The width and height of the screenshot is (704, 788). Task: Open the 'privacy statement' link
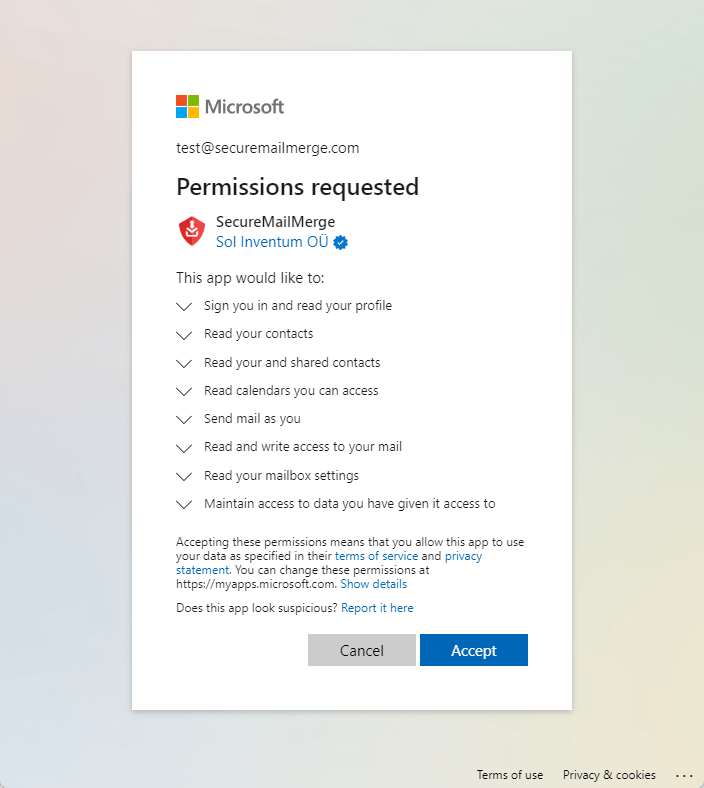pos(463,556)
